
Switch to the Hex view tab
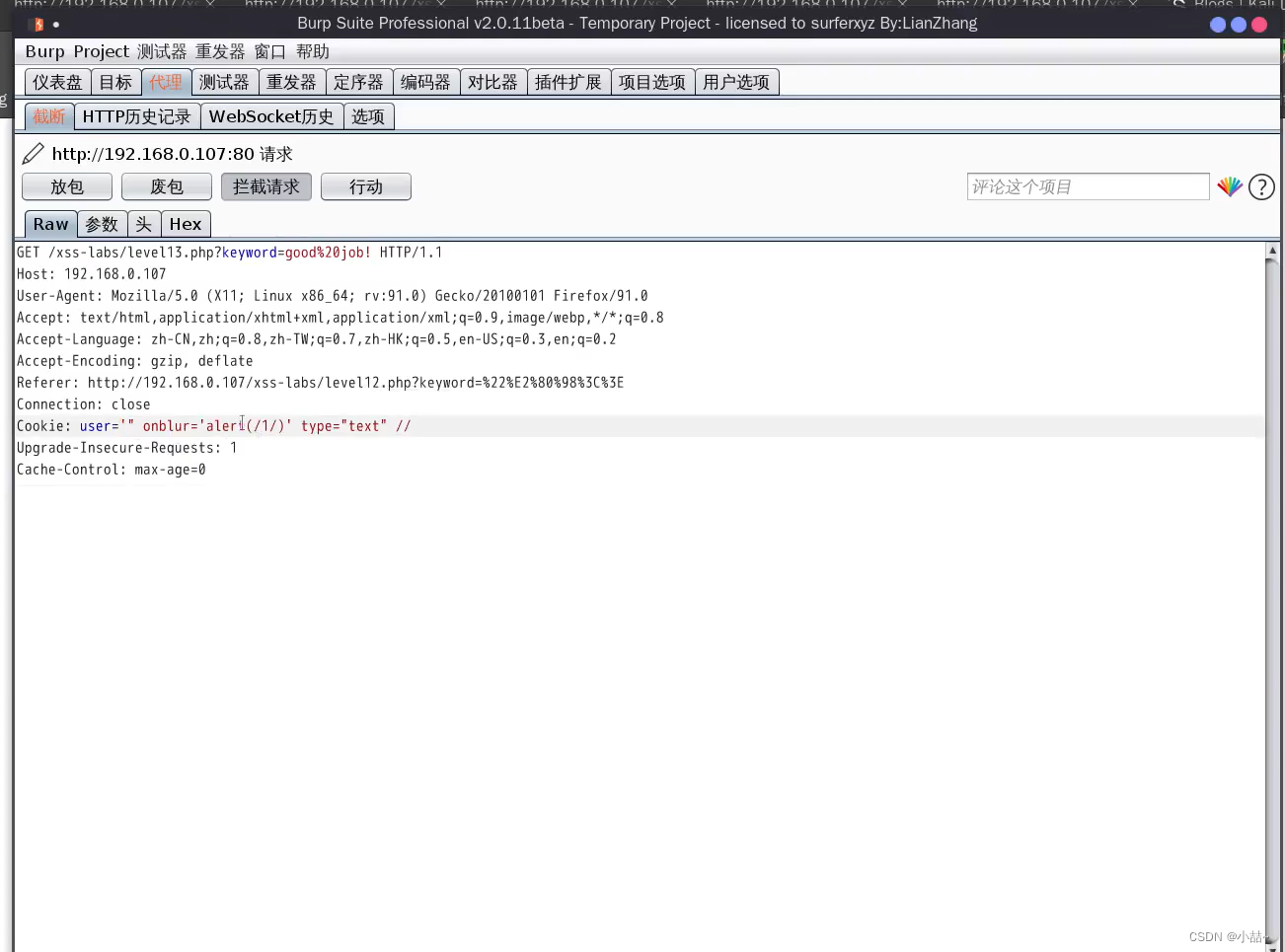pos(186,224)
